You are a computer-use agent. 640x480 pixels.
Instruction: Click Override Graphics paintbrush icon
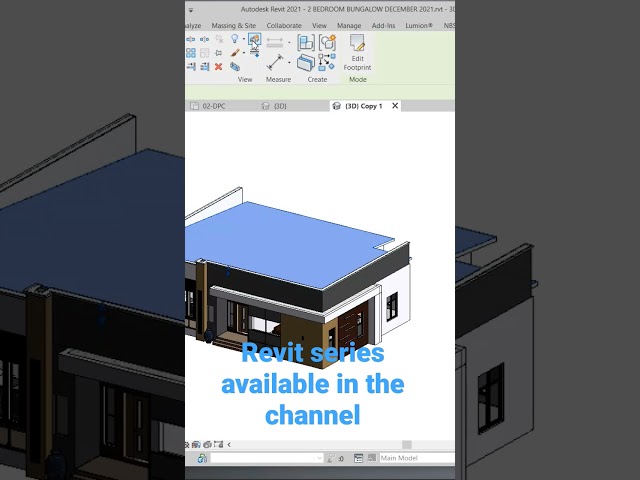point(235,53)
